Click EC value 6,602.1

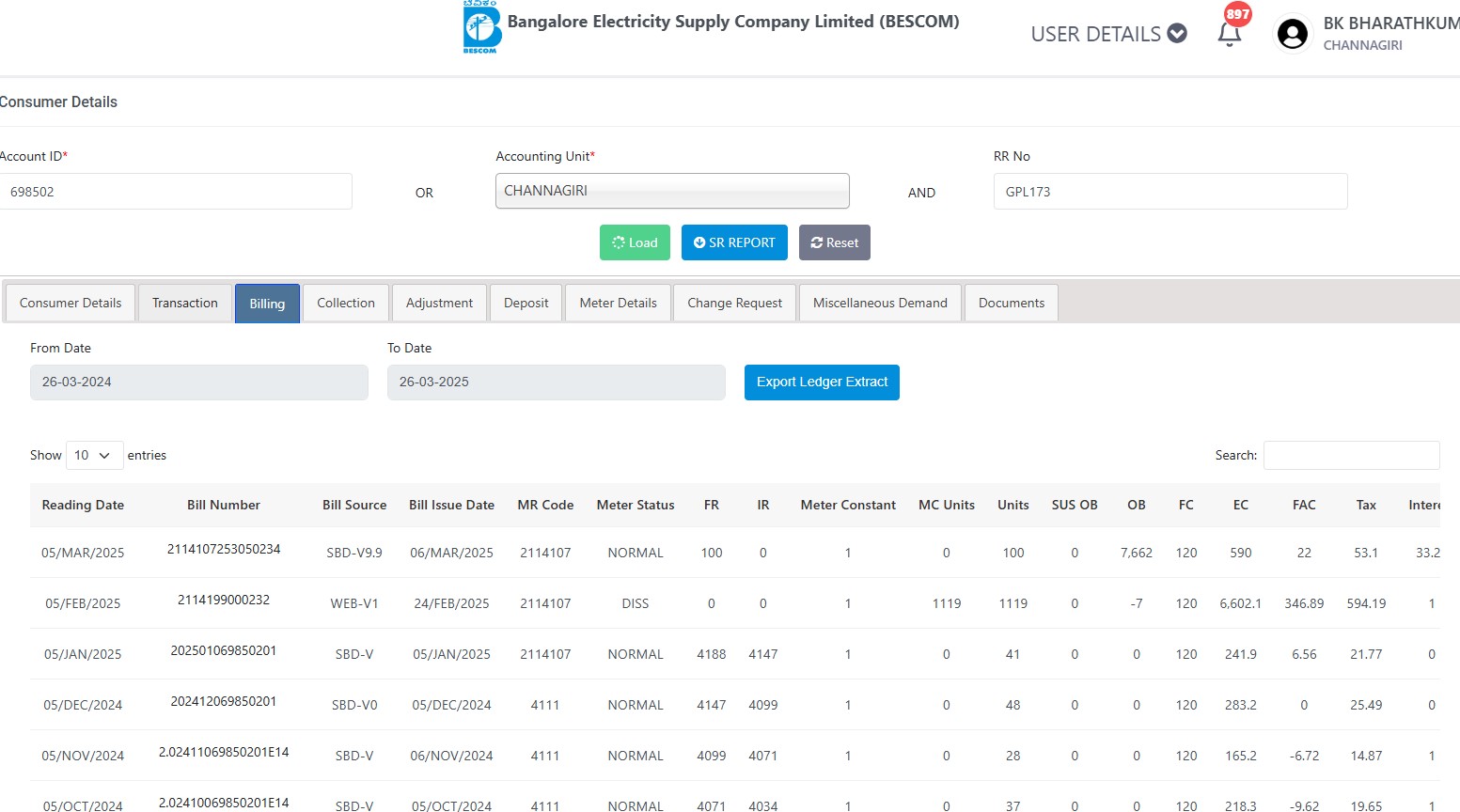1241,603
